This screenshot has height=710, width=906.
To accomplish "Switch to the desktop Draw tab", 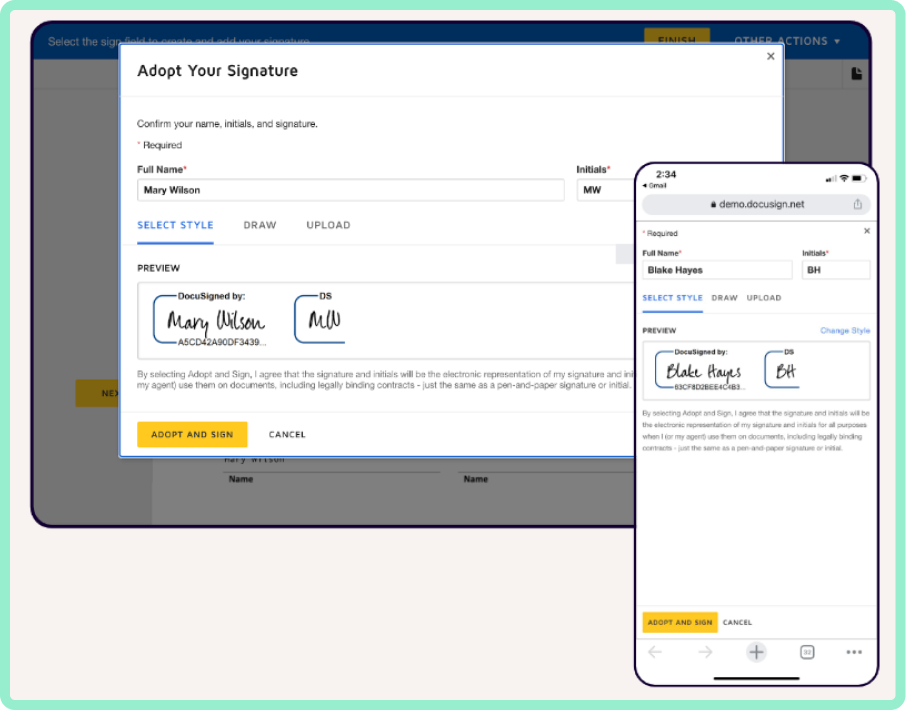I will coord(260,225).
